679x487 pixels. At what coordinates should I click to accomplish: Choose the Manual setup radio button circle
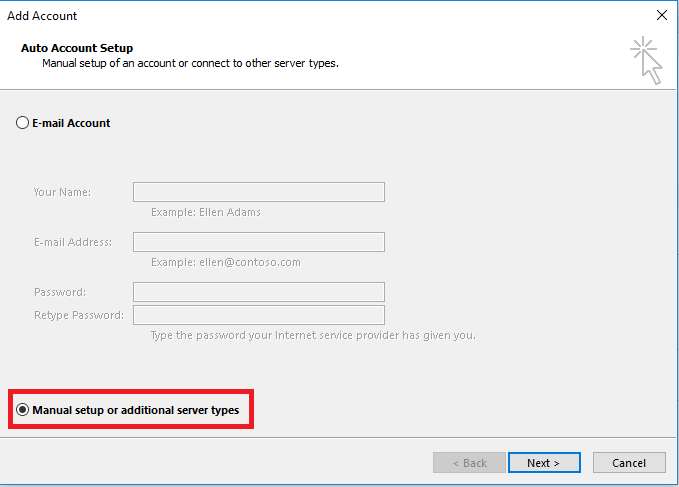23,410
